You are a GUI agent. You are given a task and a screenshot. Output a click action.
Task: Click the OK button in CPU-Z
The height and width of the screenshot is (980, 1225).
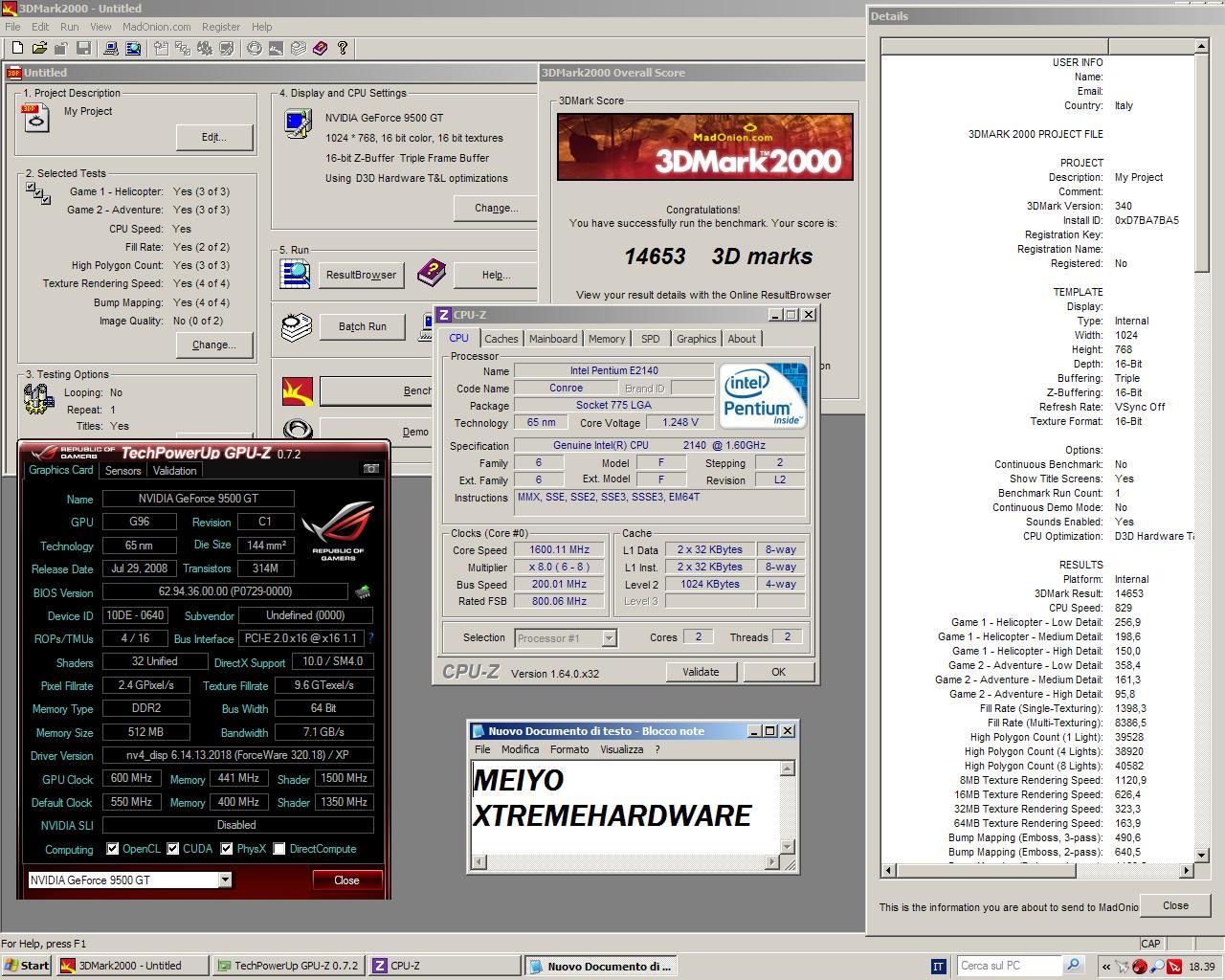(x=778, y=672)
